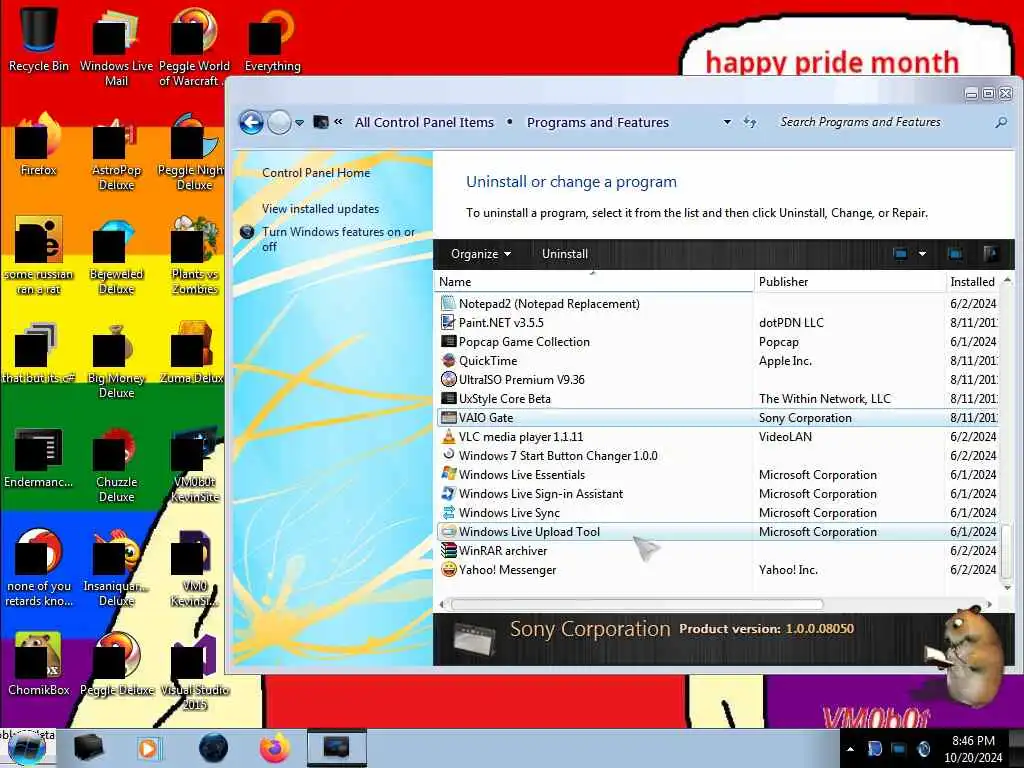Image resolution: width=1024 pixels, height=768 pixels.
Task: Click the change view icon in toolbar
Action: pyautogui.click(x=900, y=253)
